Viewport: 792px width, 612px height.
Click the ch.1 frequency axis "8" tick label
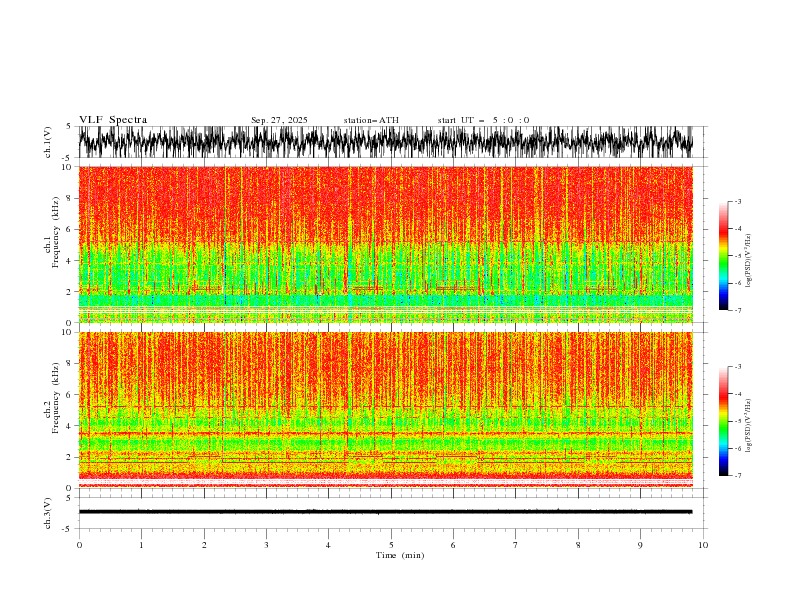click(69, 198)
